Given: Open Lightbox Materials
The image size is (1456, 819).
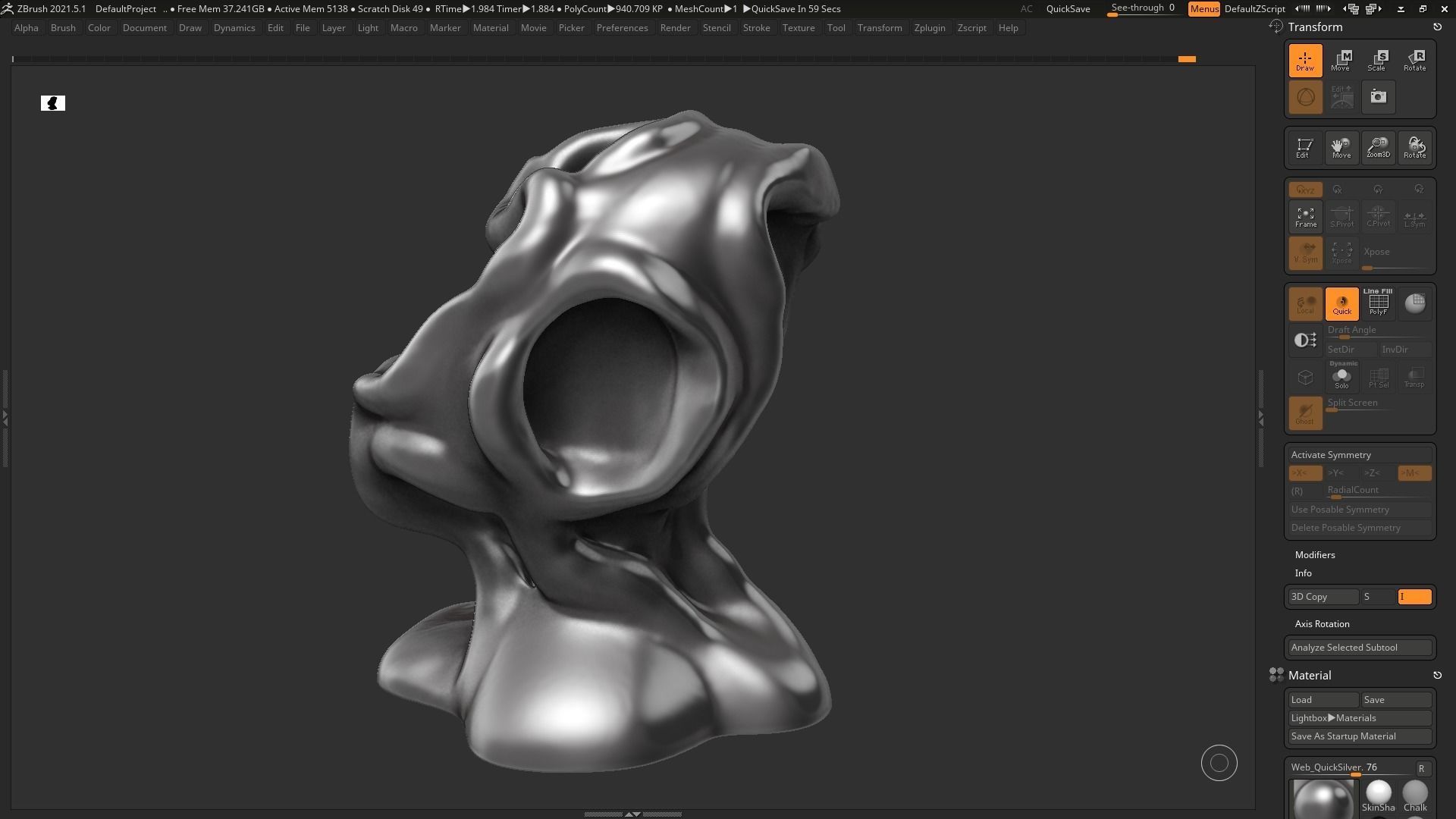Looking at the screenshot, I should tap(1360, 718).
